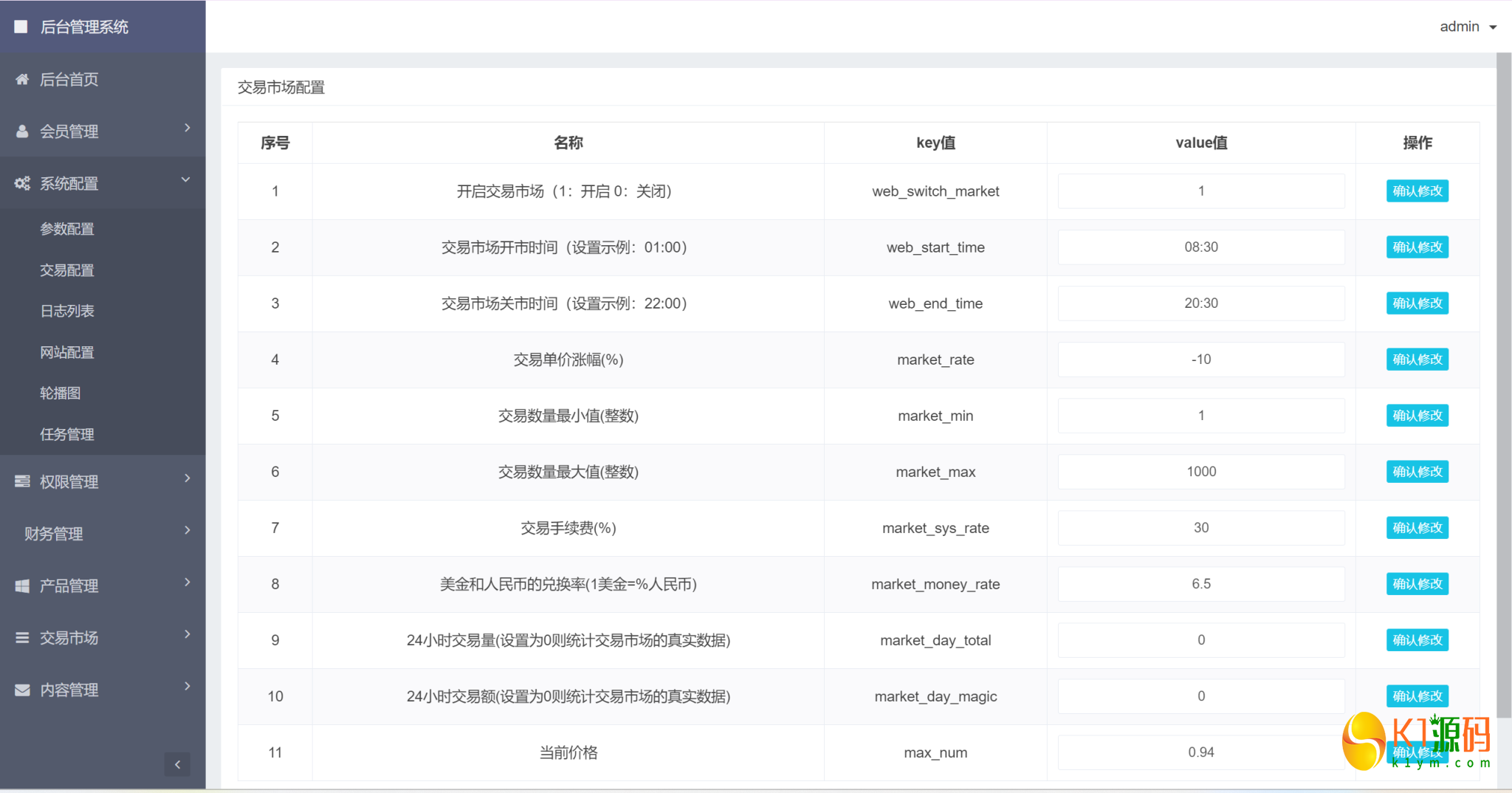Click the home icon beside 后台首页

(x=22, y=79)
